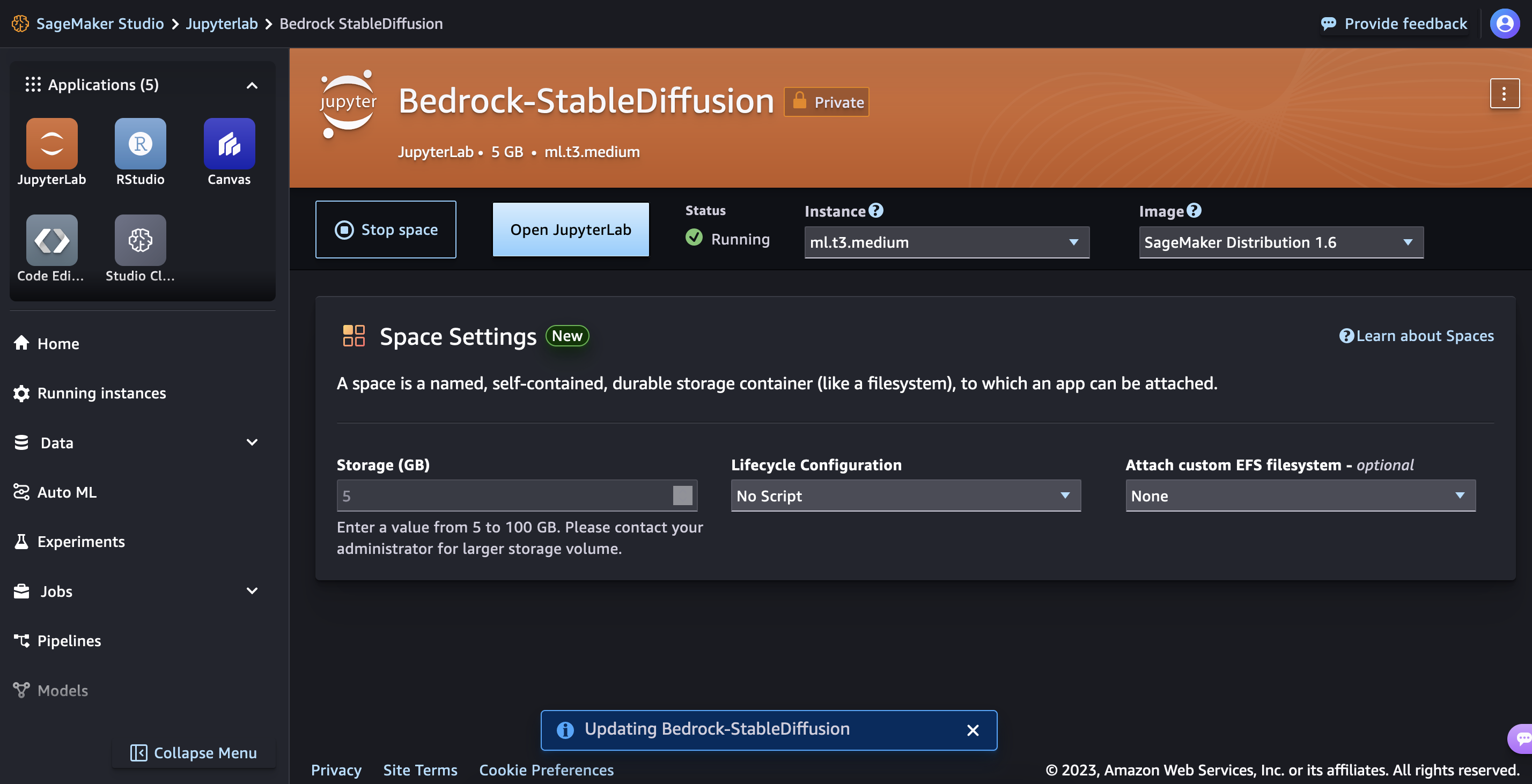1532x784 pixels.
Task: Open Experiments in the sidebar
Action: coord(69,542)
